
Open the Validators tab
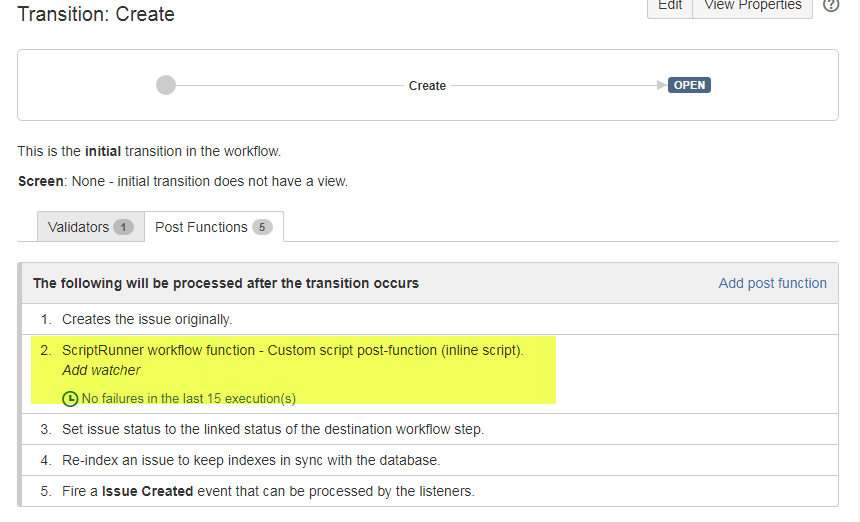point(79,227)
